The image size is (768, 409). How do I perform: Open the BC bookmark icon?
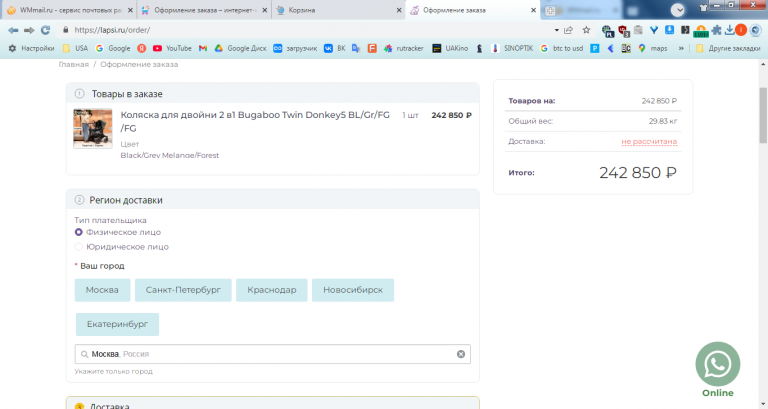pyautogui.click(x=626, y=48)
